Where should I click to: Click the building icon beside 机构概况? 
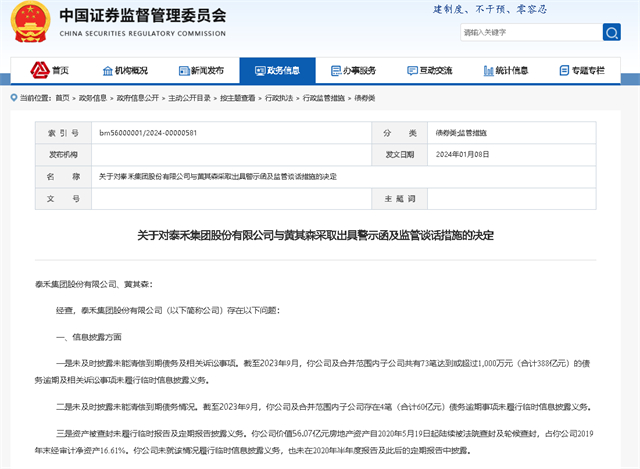(107, 71)
